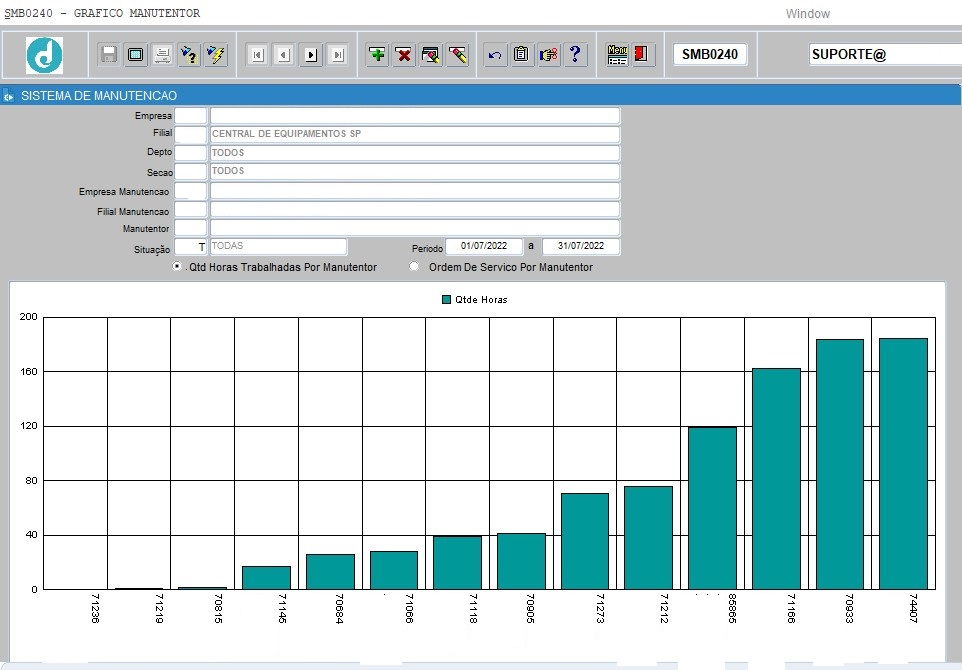Click the Depto code field
Viewport: 962px width, 670px height.
(191, 153)
